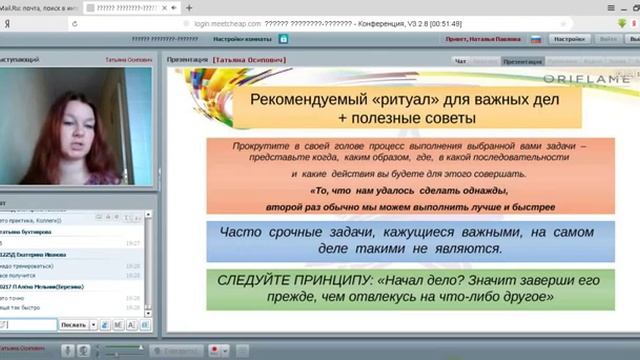Image resolution: width=640 pixels, height=360 pixels.
Task: Adjust the microphone level slider
Action: (124, 354)
